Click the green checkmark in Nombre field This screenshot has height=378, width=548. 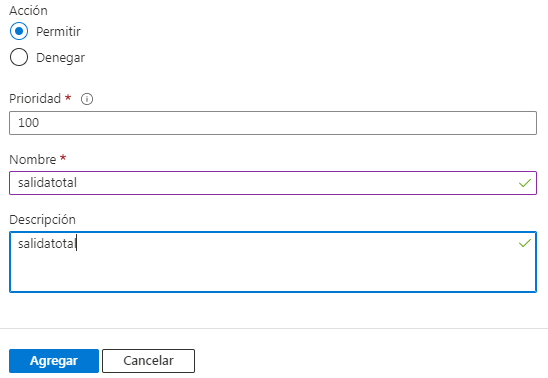525,183
